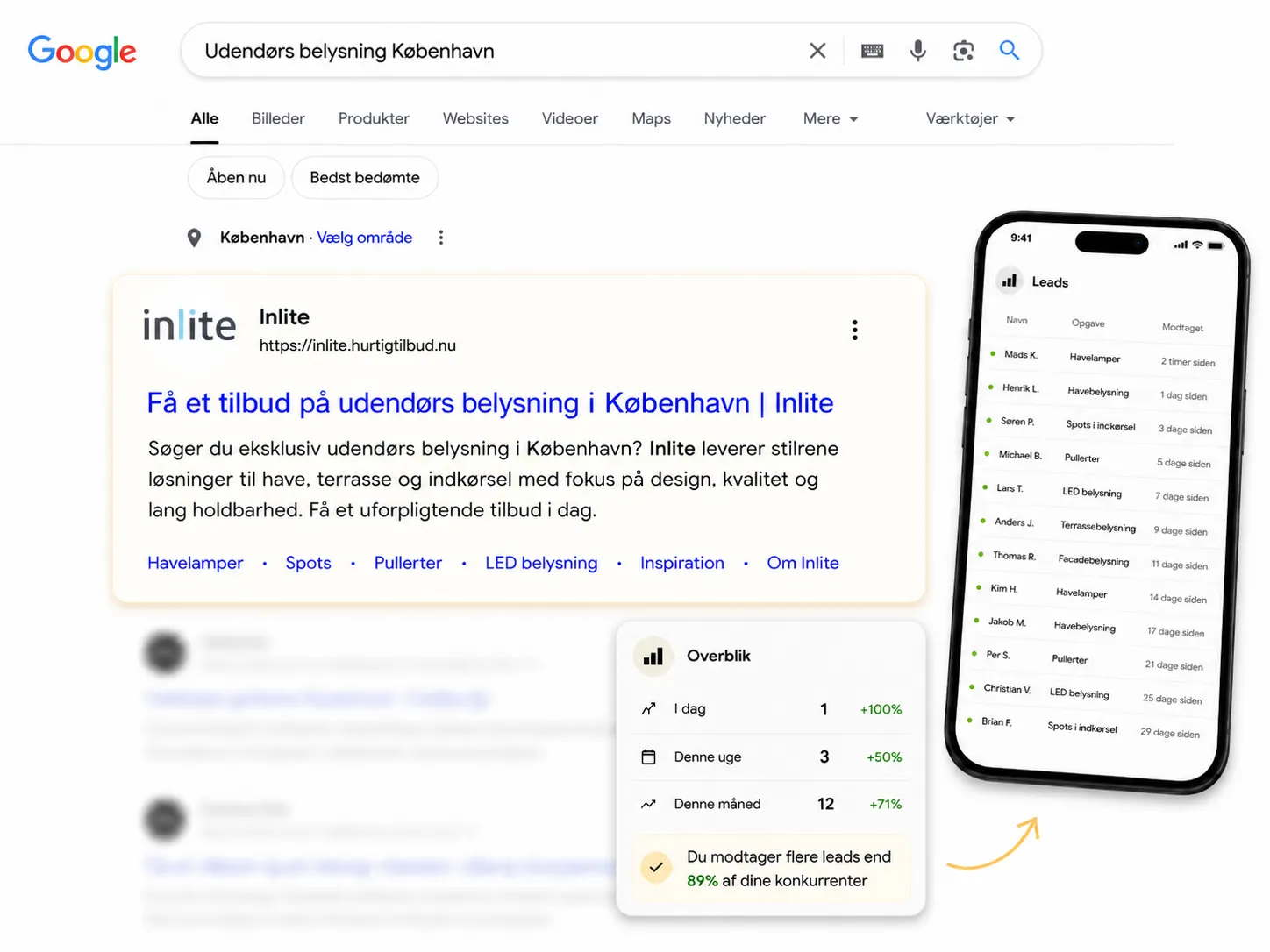Click the first blurred result's round favicon

tap(165, 653)
